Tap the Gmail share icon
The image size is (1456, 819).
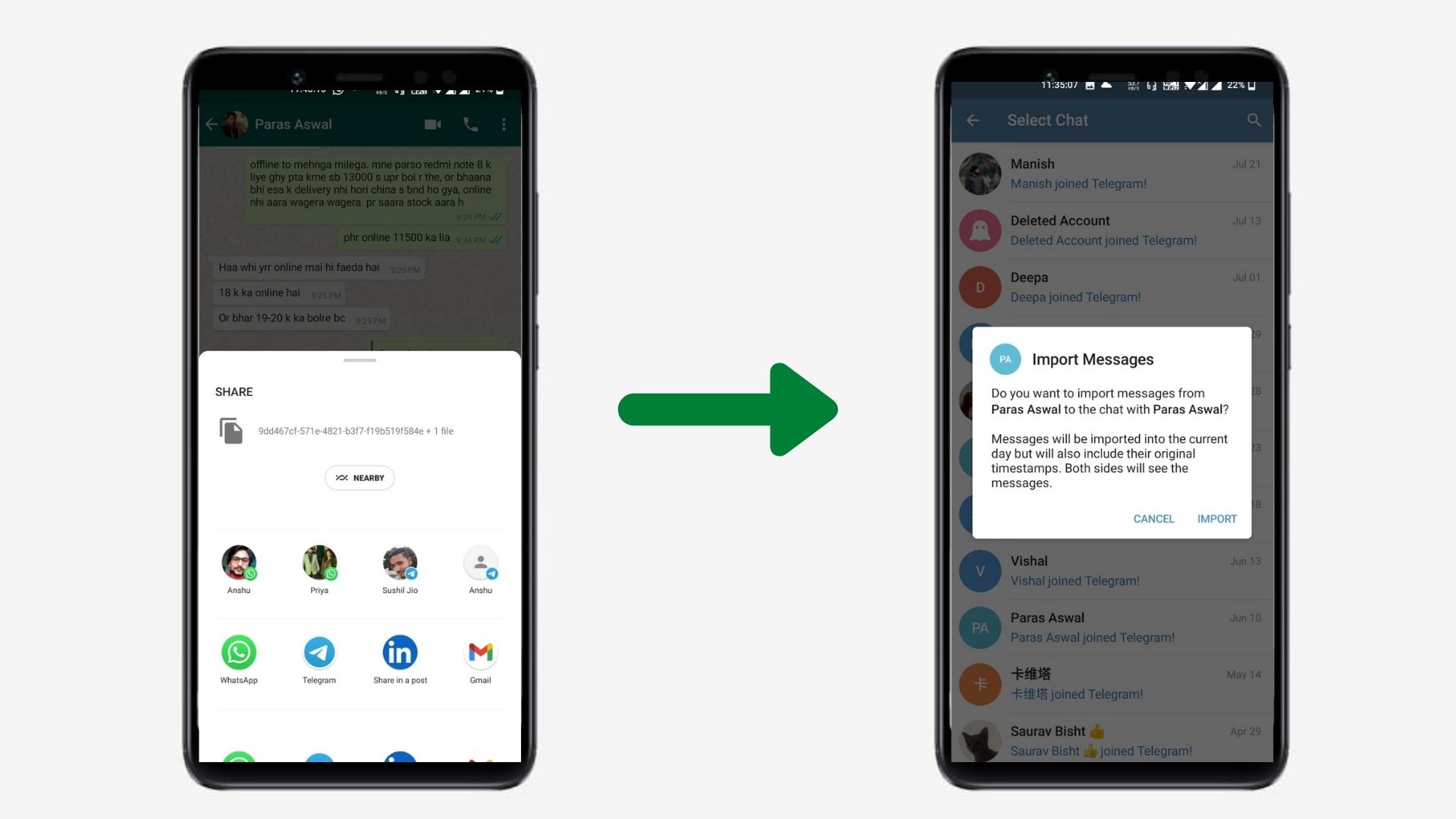(x=479, y=653)
